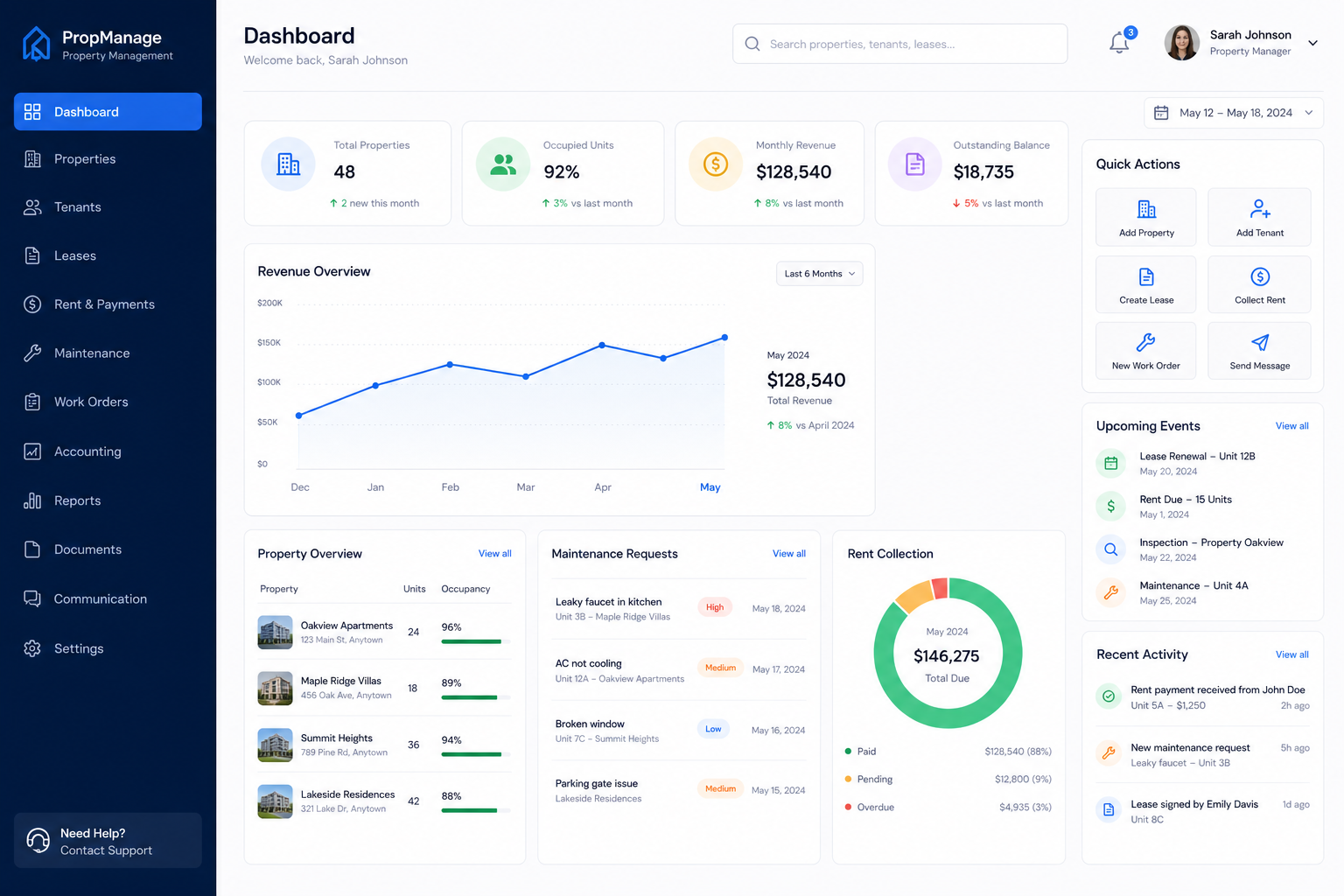Click the Oakview Apartments thumbnail image

pos(275,633)
